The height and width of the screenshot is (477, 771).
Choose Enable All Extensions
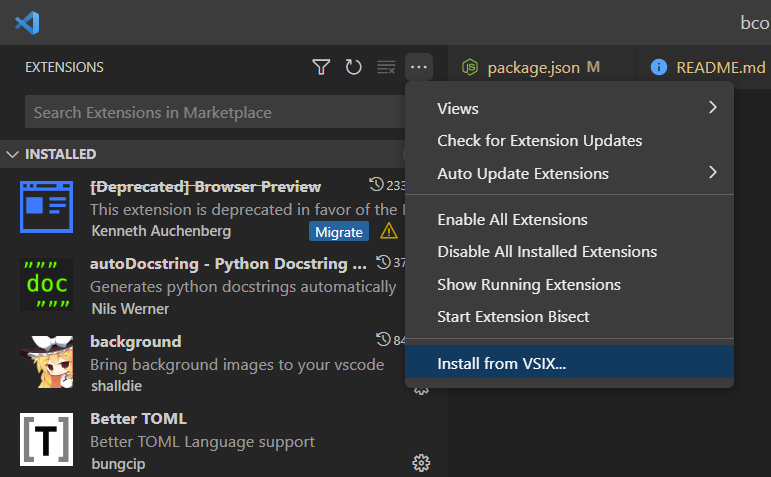tap(569, 219)
